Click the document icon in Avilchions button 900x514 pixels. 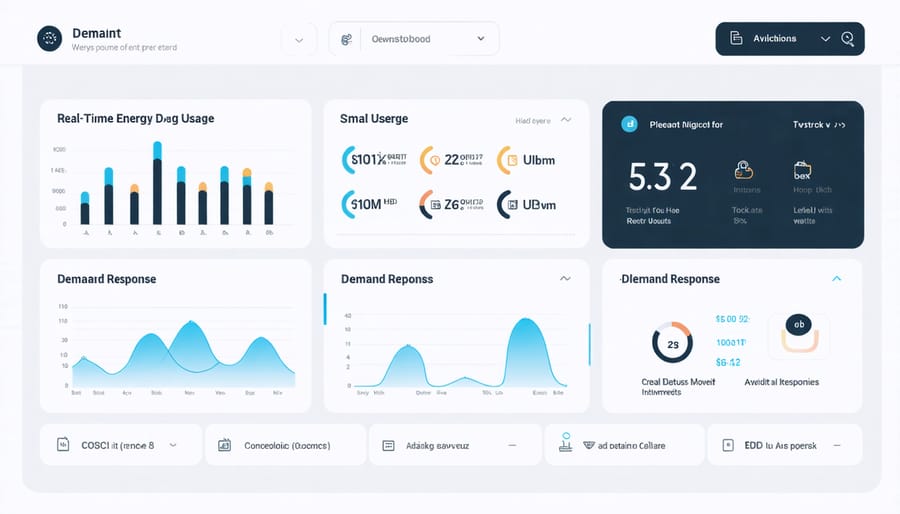[736, 38]
